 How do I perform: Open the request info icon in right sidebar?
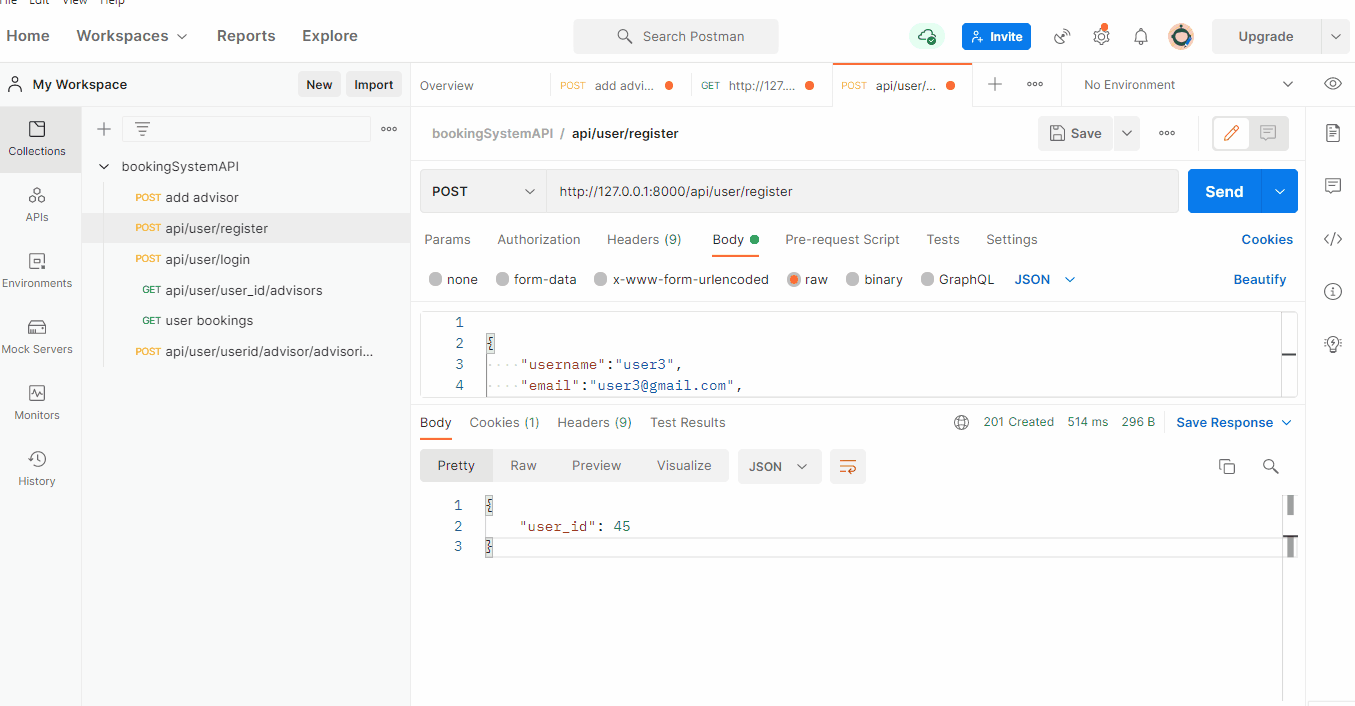tap(1332, 292)
